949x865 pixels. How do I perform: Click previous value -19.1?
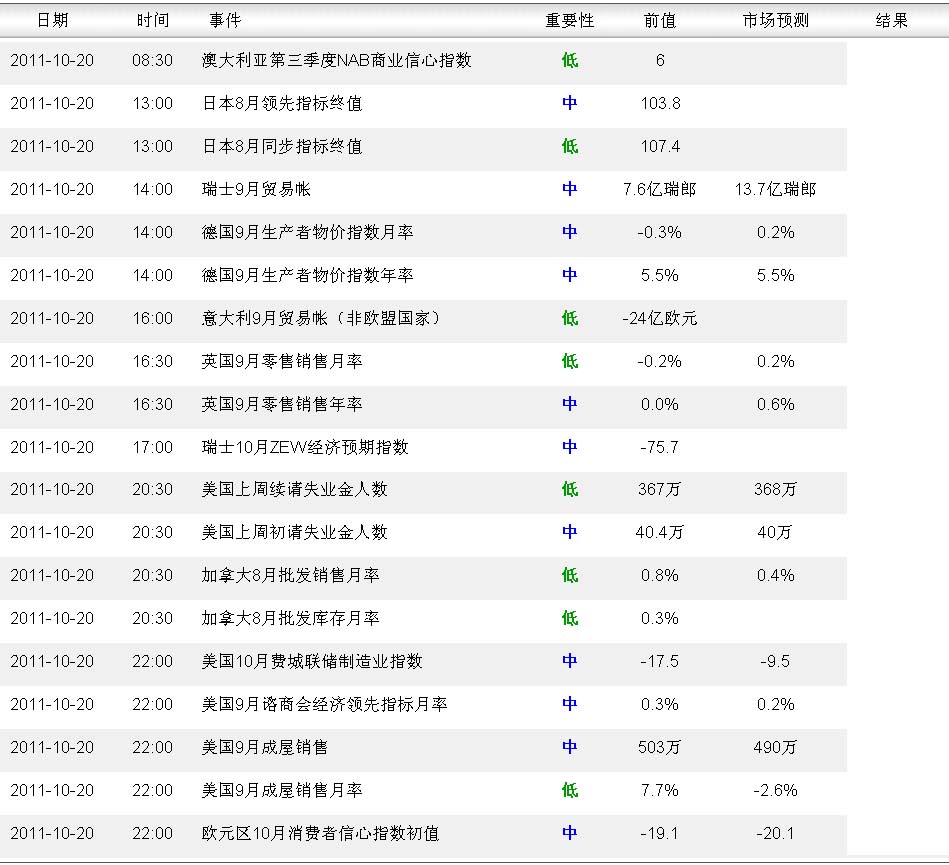pyautogui.click(x=660, y=833)
